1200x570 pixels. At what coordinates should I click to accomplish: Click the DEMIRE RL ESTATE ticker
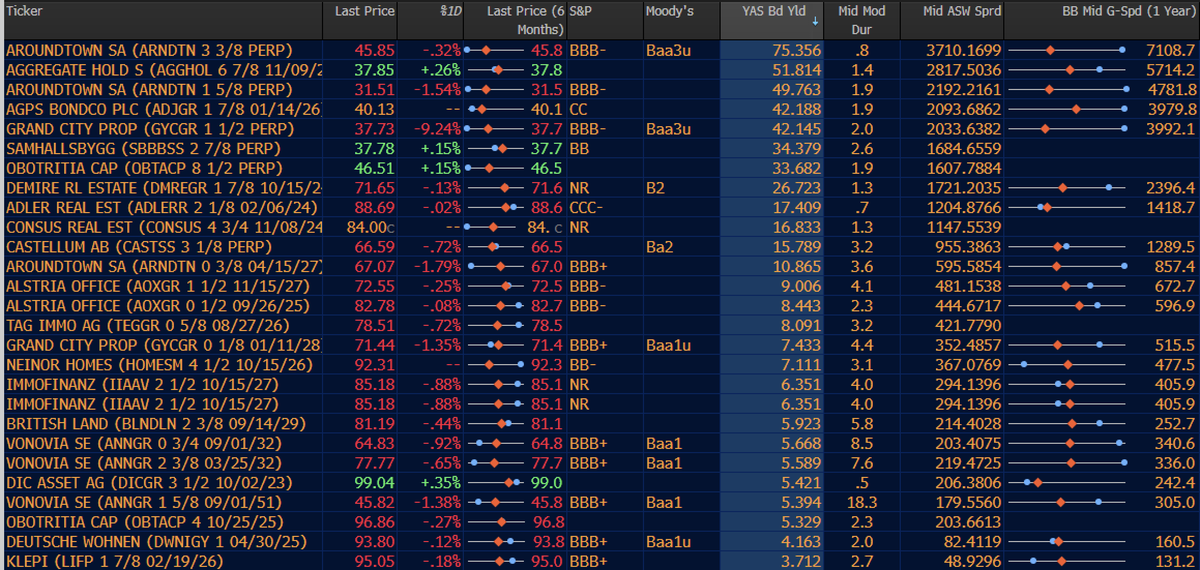click(162, 187)
